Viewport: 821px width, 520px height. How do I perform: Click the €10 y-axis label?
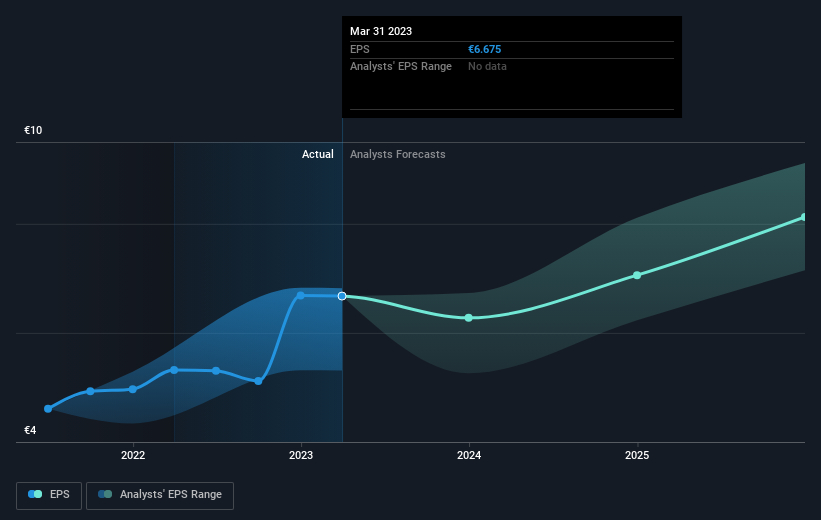pos(33,130)
